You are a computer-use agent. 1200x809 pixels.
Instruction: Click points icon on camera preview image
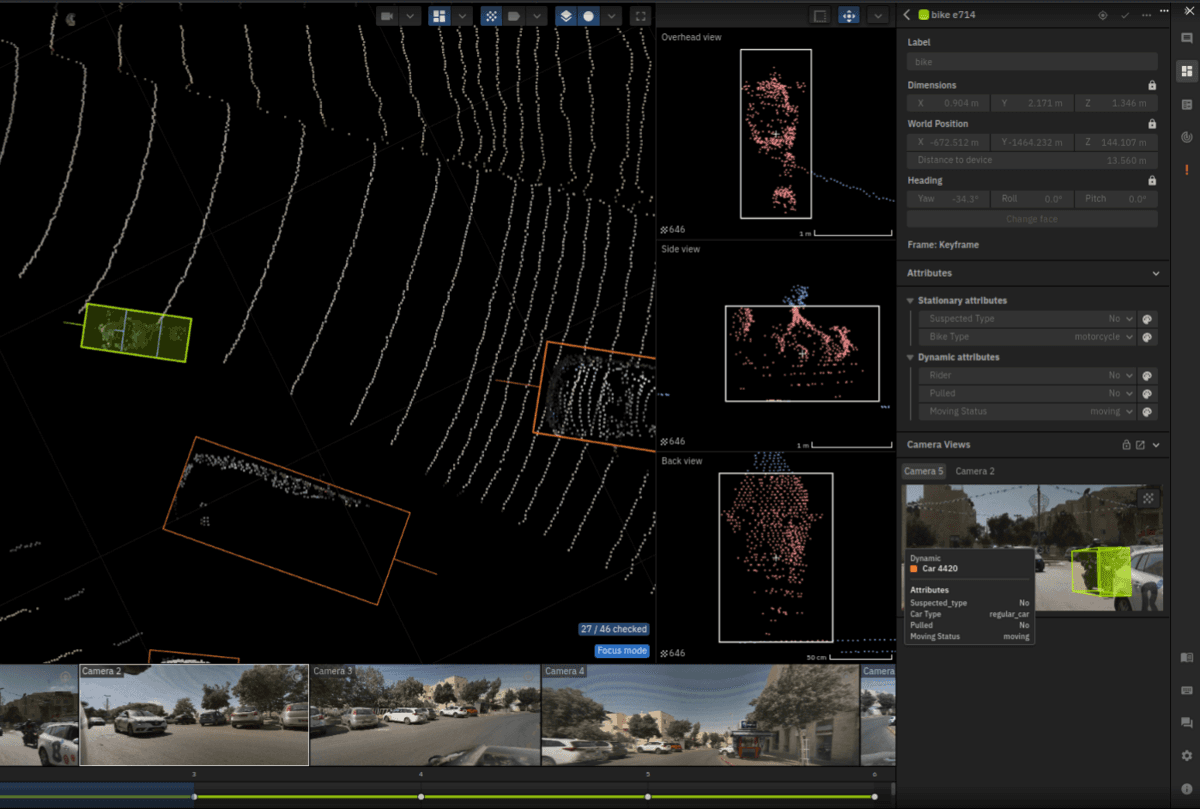coord(1149,497)
